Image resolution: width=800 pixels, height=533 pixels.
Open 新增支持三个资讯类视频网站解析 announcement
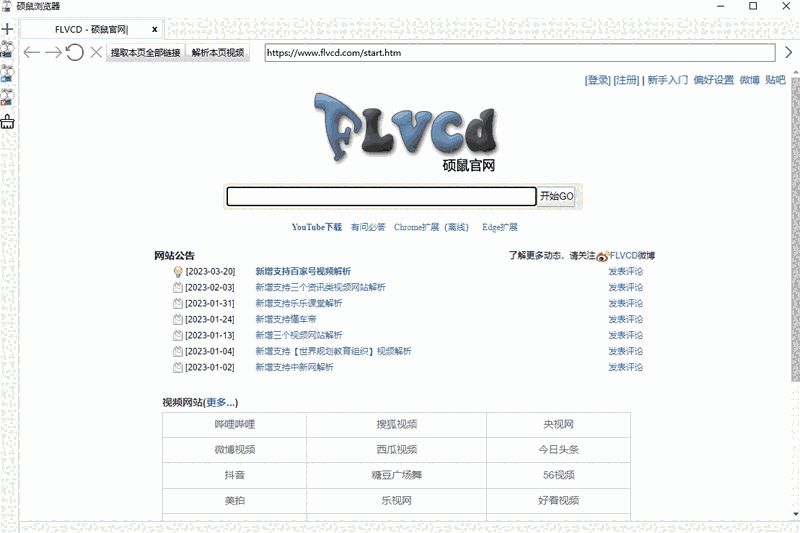320,287
